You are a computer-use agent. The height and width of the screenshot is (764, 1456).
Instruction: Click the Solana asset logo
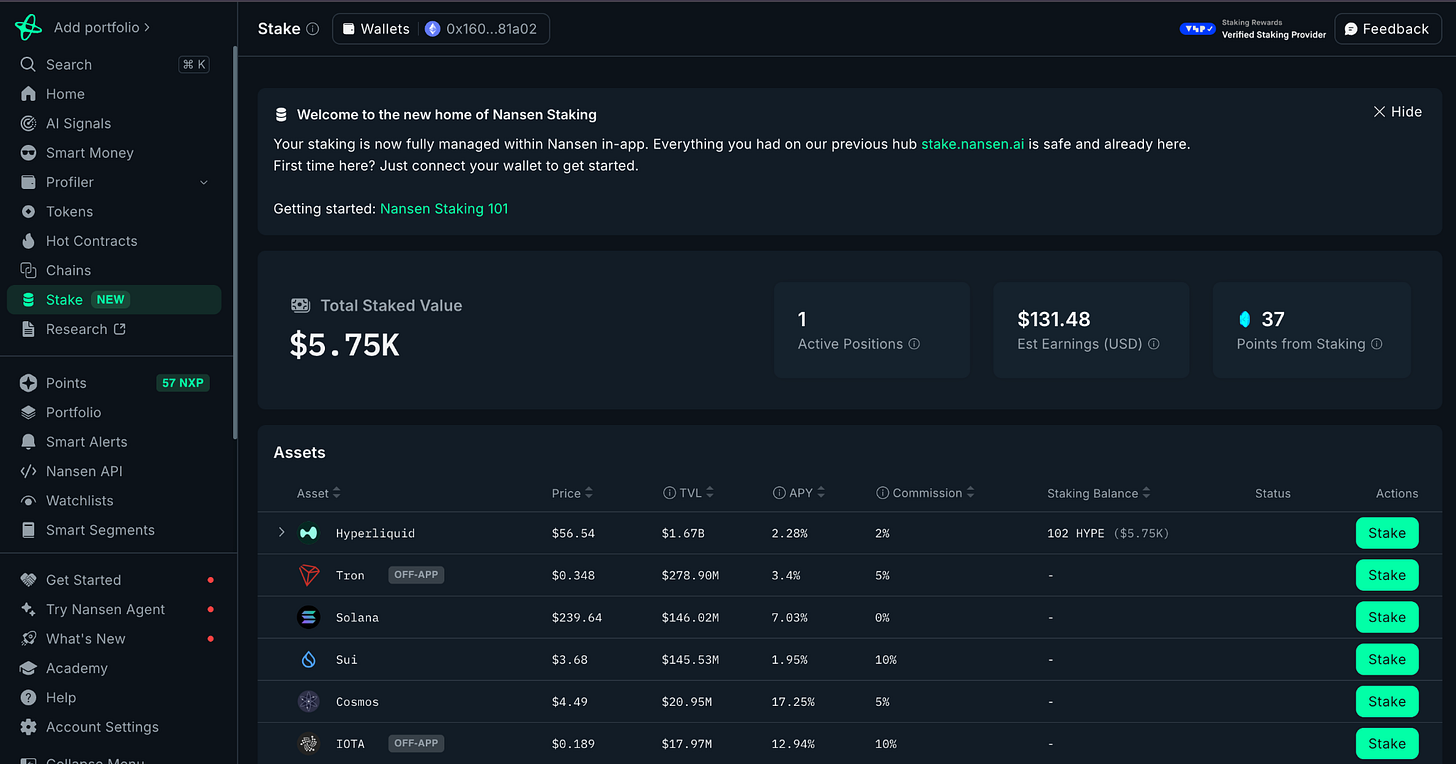(309, 617)
